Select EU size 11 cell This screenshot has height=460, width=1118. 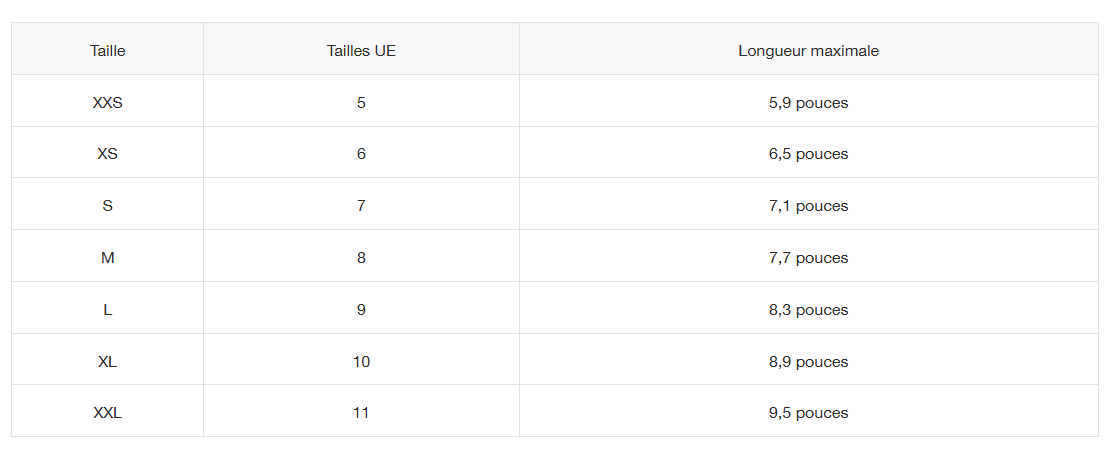point(361,413)
